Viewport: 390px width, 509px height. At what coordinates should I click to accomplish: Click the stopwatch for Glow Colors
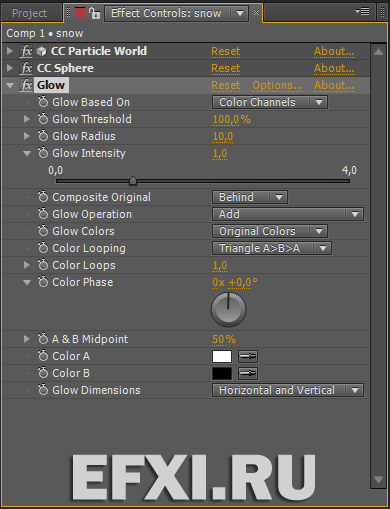[x=43, y=231]
